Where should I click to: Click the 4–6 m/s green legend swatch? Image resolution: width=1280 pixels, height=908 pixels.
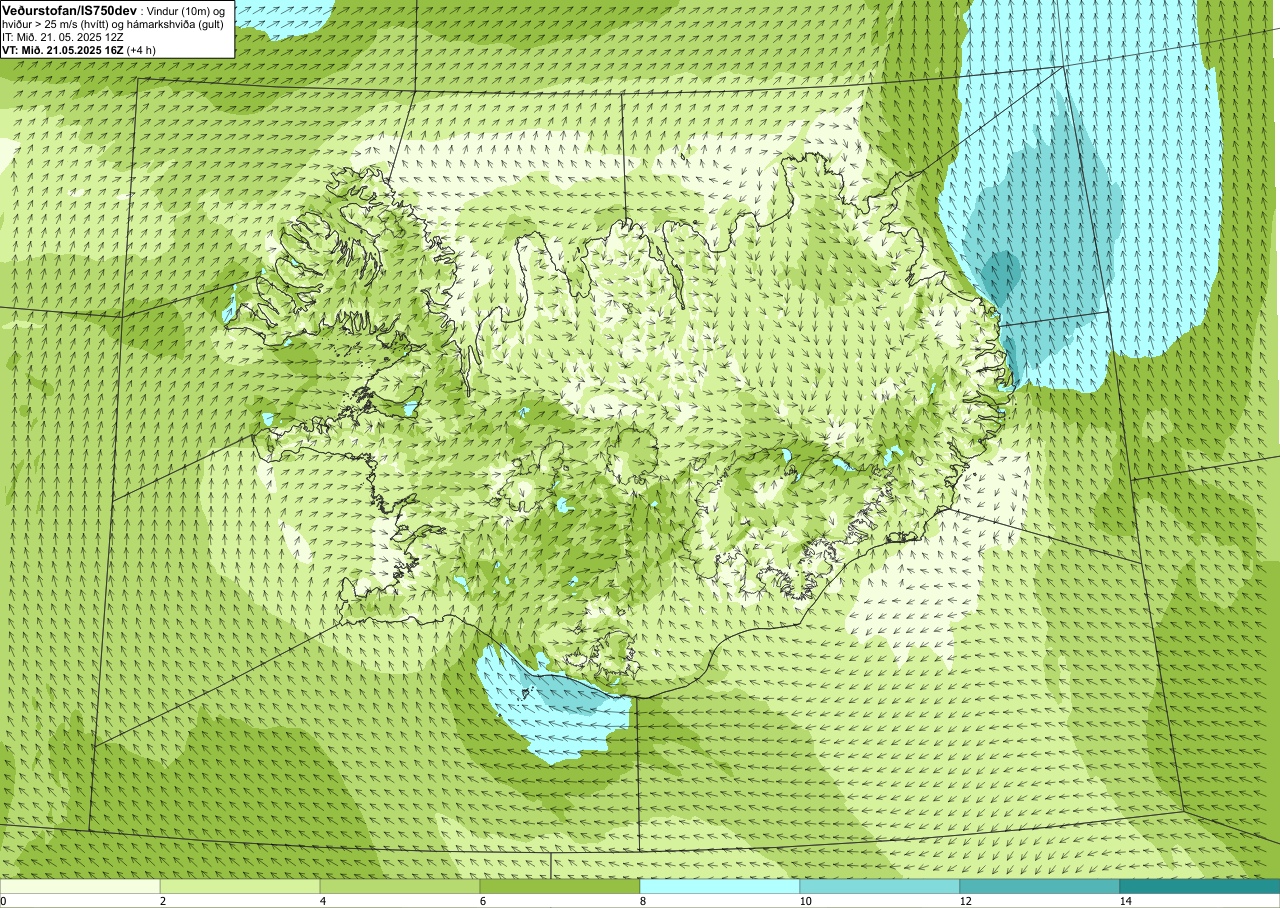point(400,886)
